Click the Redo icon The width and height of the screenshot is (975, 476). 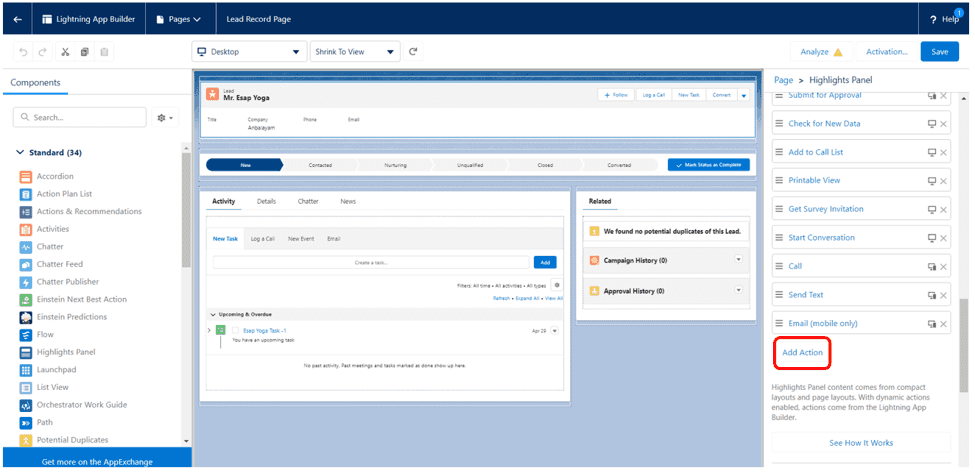click(x=42, y=52)
